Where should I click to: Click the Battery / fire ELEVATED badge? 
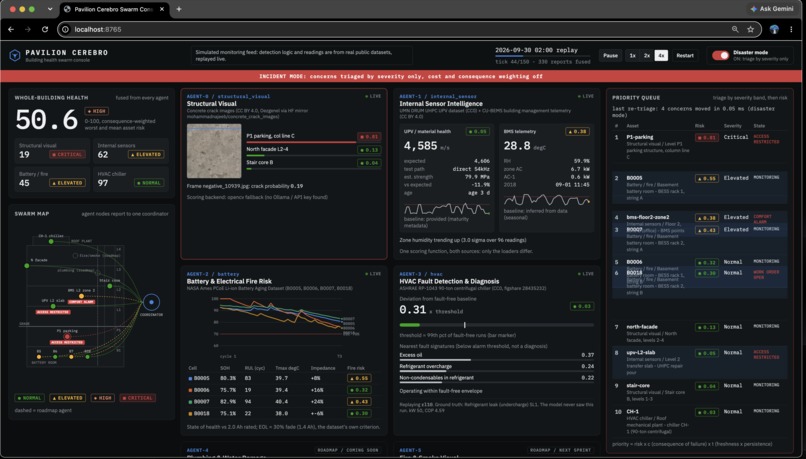(67, 182)
